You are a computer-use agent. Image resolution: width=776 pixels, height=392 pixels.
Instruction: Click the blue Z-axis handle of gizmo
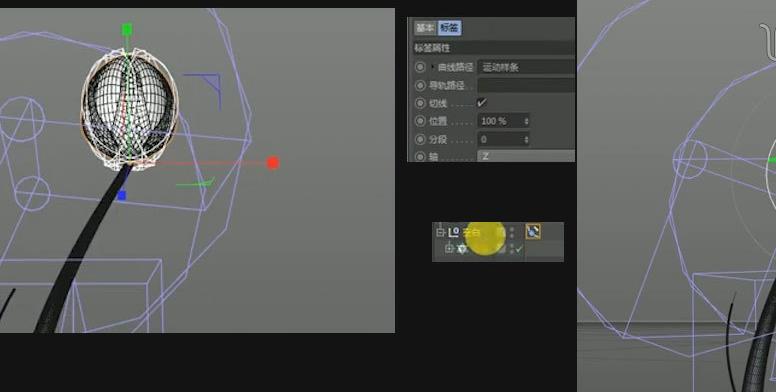tap(122, 196)
